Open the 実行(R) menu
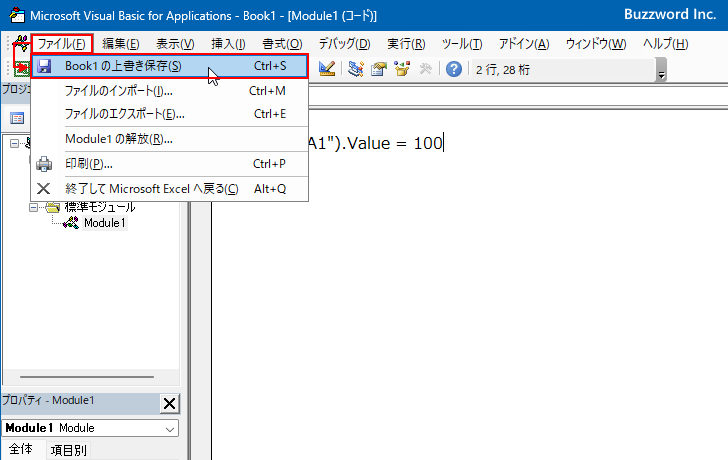 [x=406, y=44]
